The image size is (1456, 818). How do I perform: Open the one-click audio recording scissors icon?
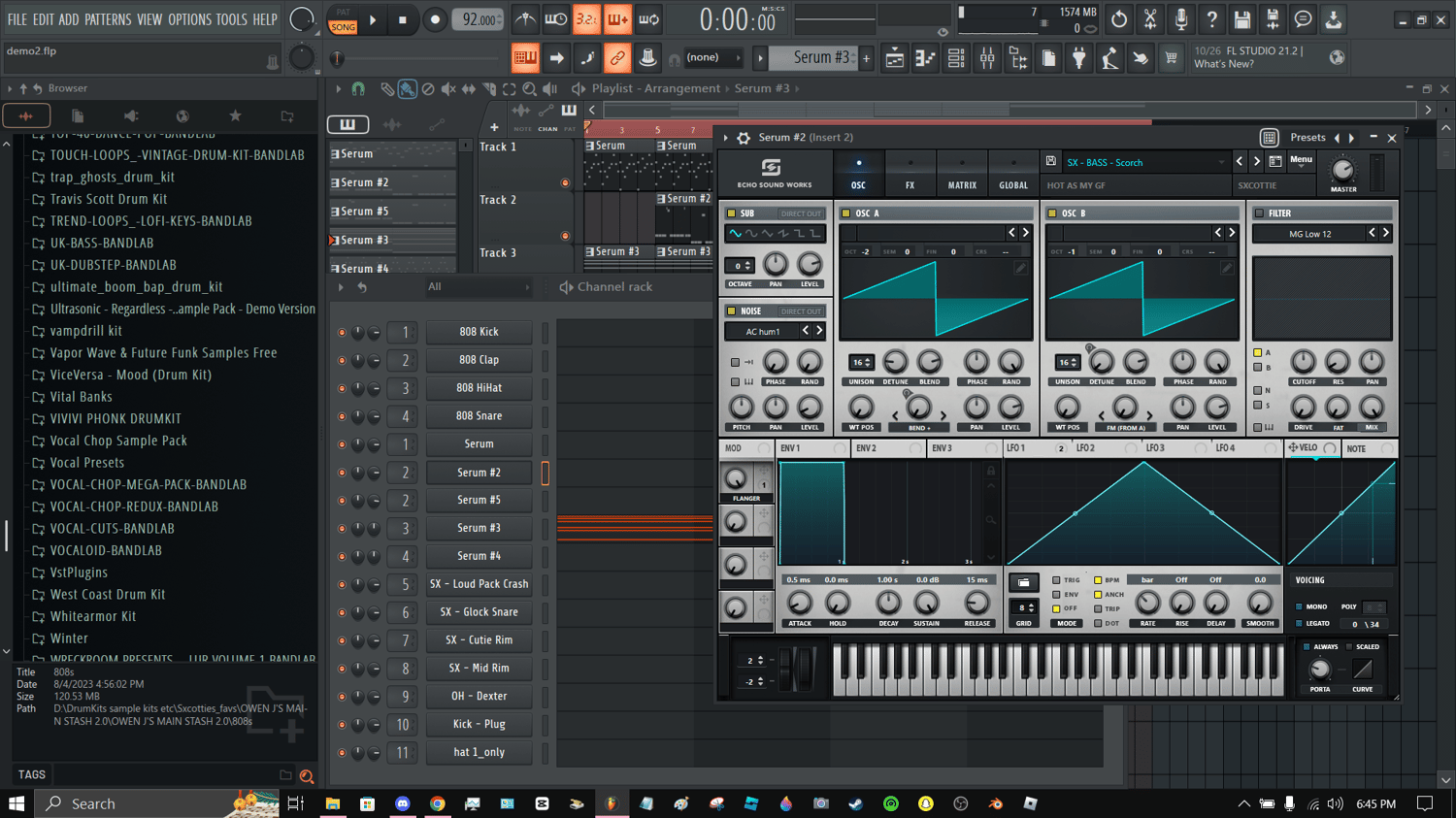(1150, 19)
